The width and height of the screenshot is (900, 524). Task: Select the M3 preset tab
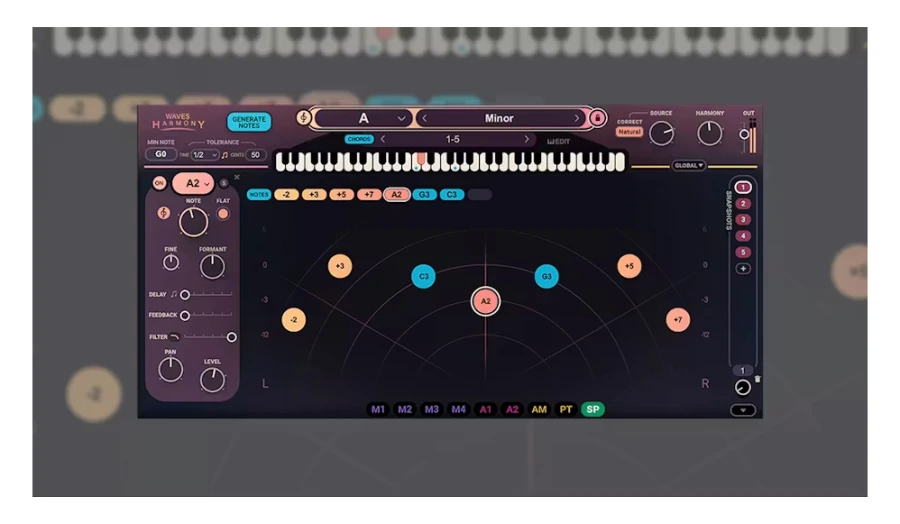[x=432, y=409]
